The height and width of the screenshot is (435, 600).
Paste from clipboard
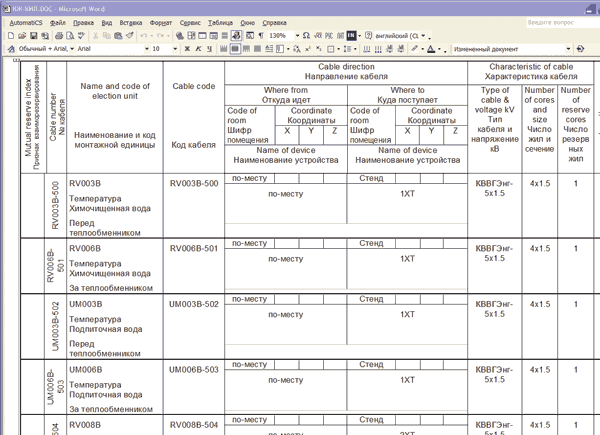[x=118, y=36]
